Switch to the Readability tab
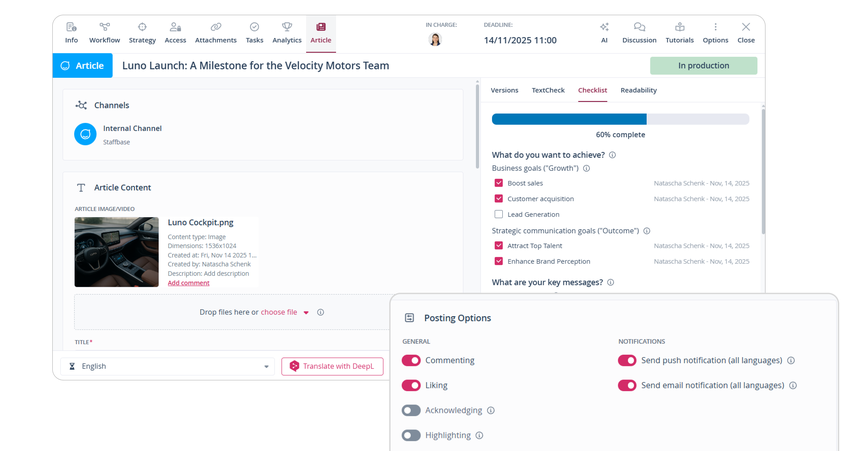The width and height of the screenshot is (858, 451). [x=639, y=90]
